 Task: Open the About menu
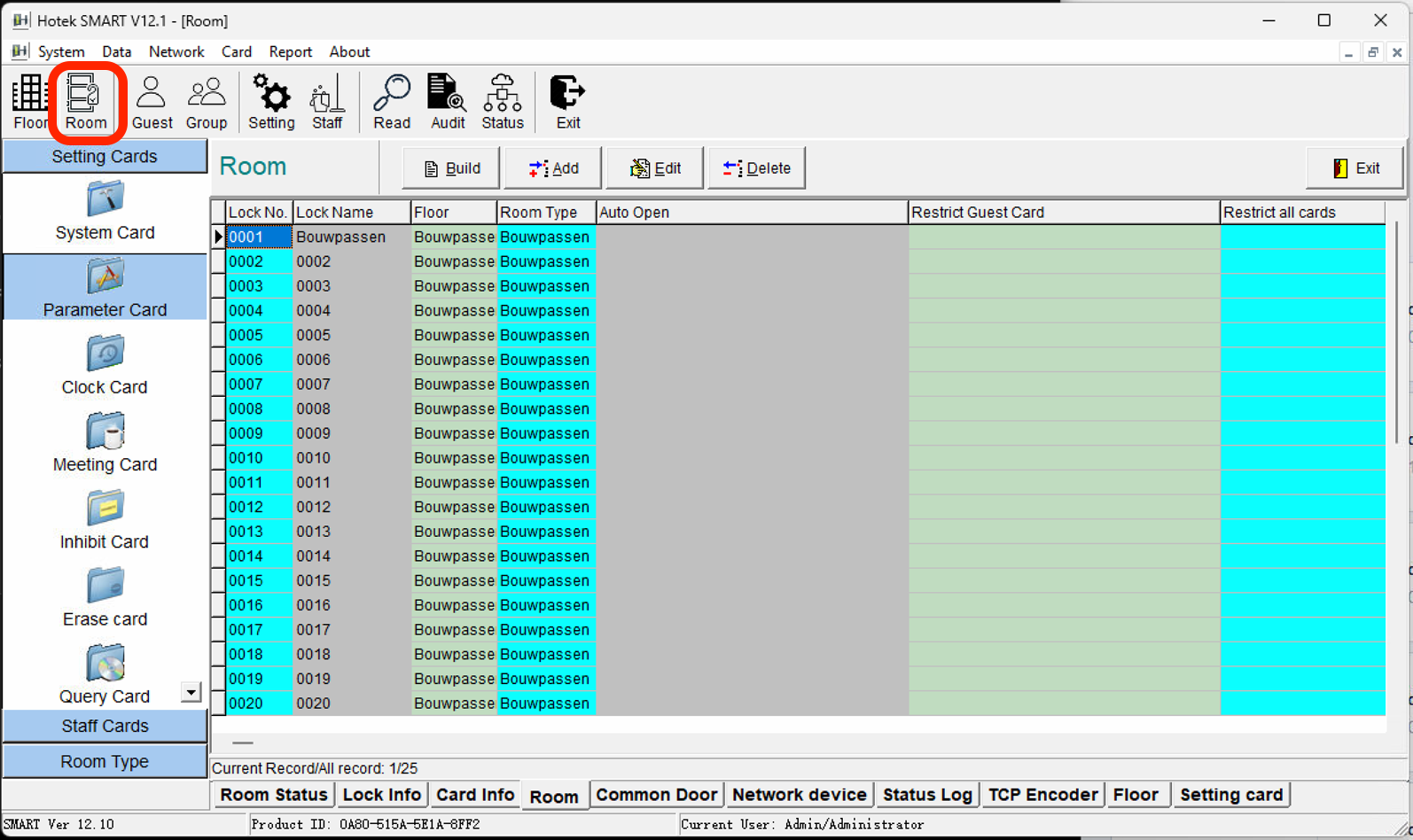[349, 51]
